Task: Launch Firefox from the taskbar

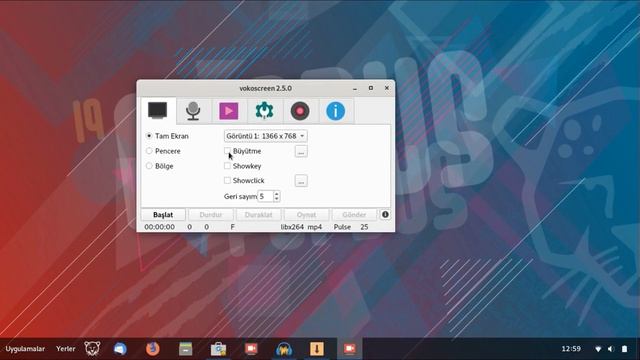Action: click(x=153, y=349)
